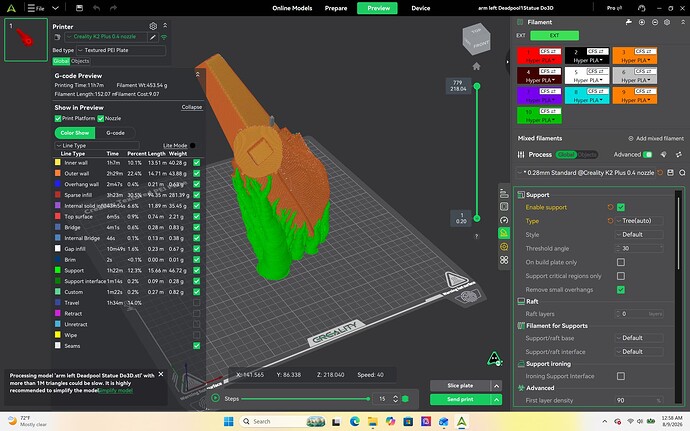Collapse the G-code Preview panel
690x431 pixels.
pyautogui.click(x=198, y=75)
